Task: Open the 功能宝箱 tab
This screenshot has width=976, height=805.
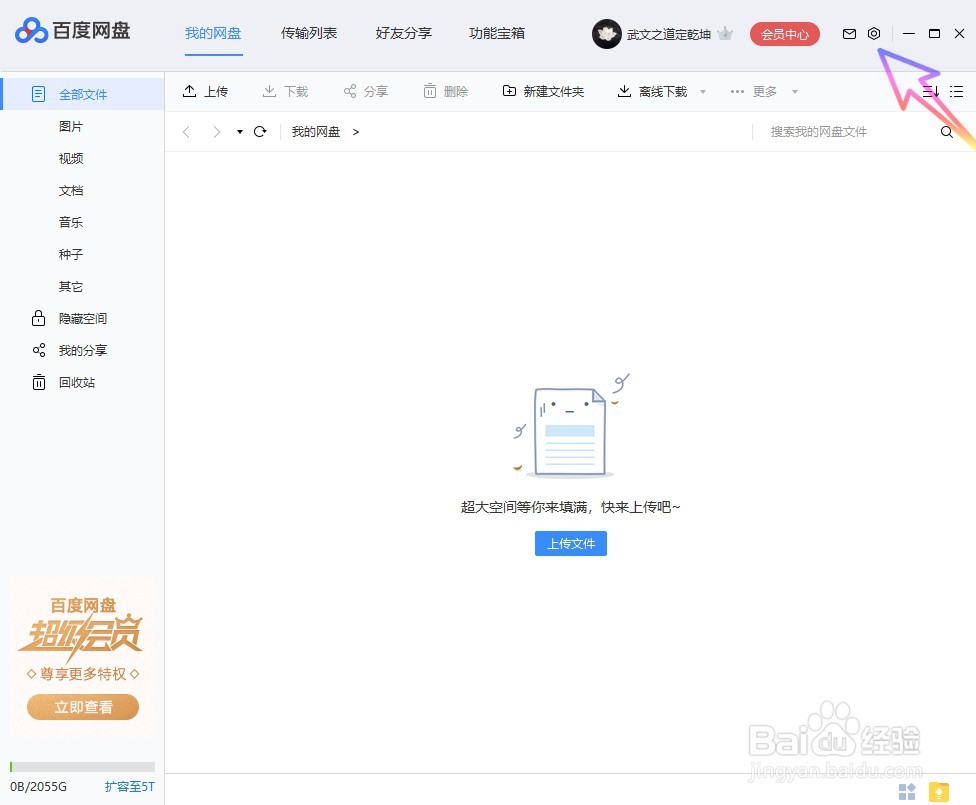Action: tap(496, 33)
